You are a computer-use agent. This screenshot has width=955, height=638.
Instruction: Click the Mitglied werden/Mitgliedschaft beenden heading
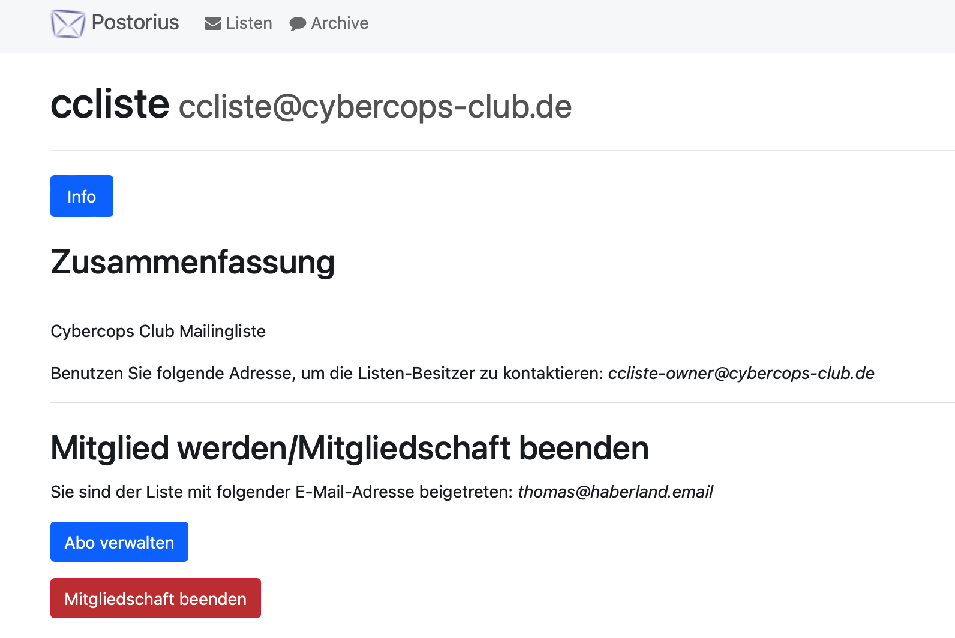(x=349, y=448)
